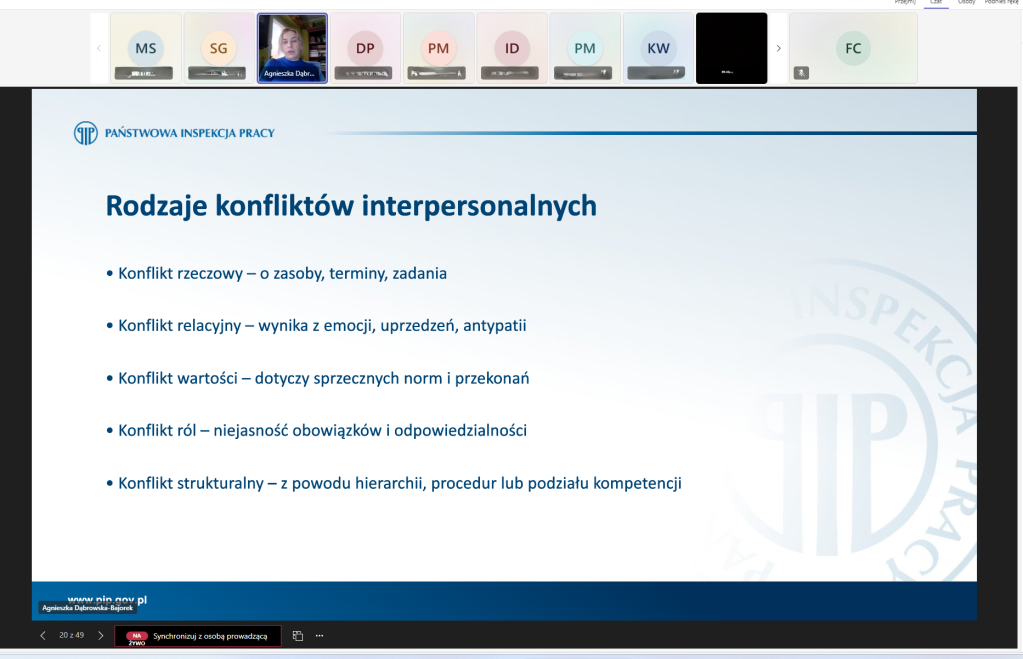
Task: Click the Państwowa Inspekcja Pracy logo
Action: coord(87,133)
